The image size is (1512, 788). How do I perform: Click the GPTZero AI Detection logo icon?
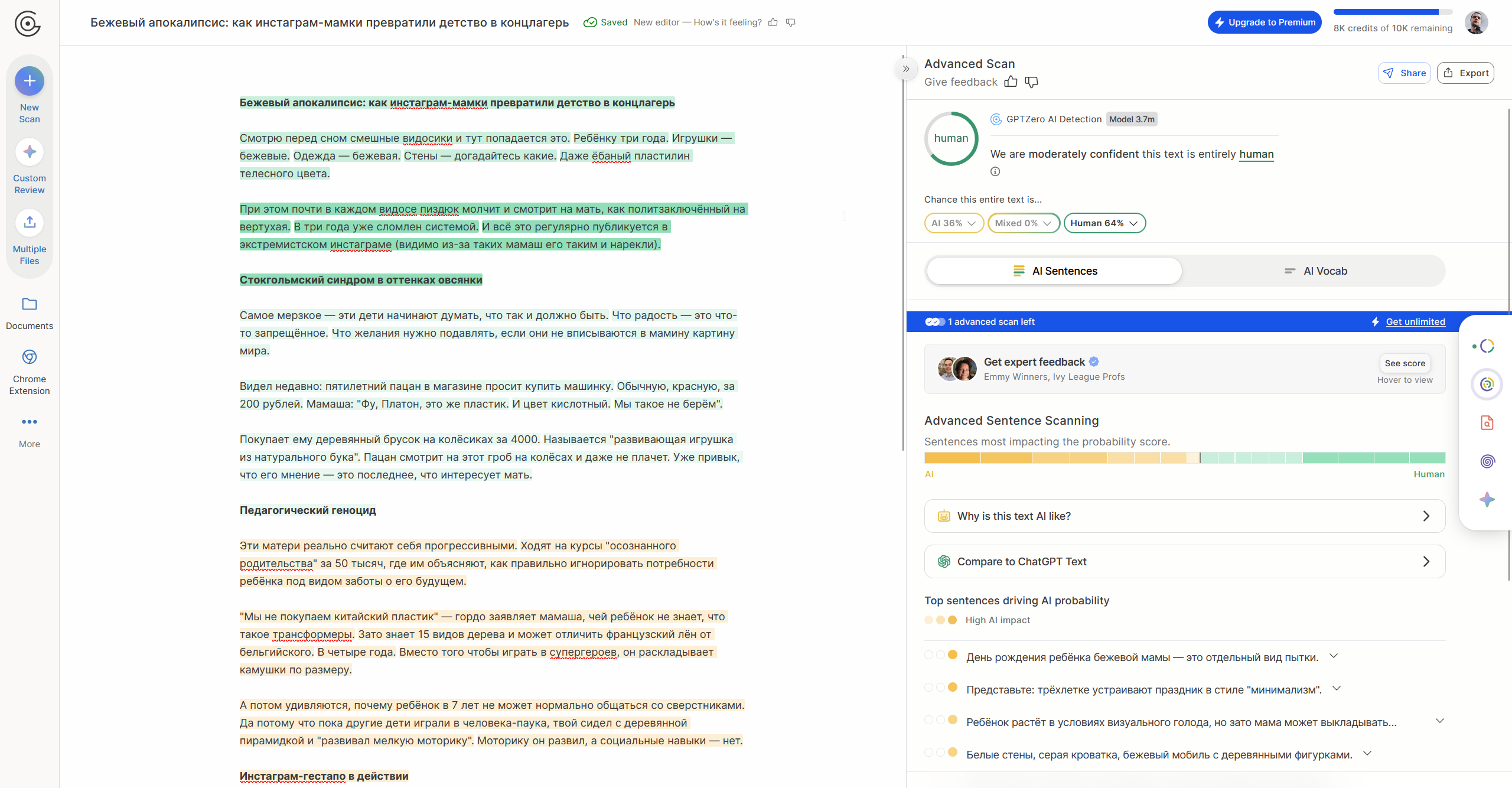click(996, 119)
